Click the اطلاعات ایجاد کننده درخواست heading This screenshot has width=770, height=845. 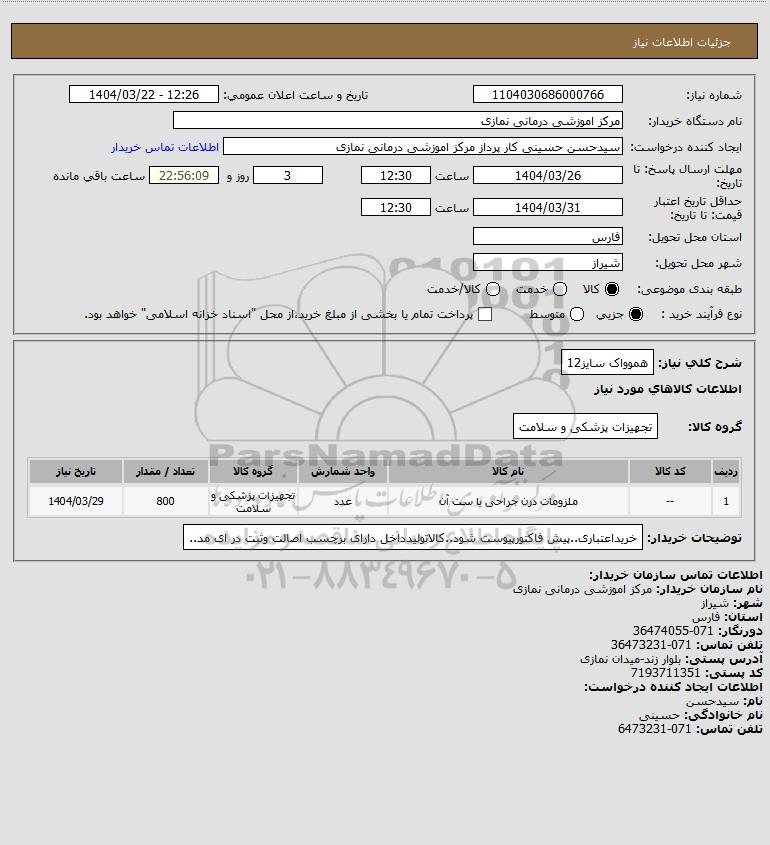coord(674,687)
